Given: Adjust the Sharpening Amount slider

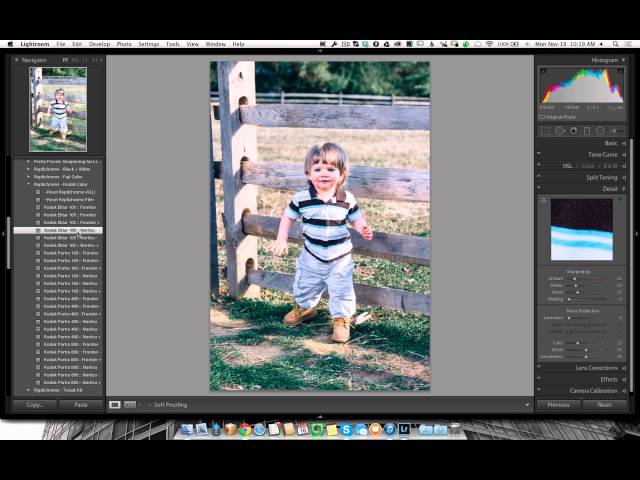Looking at the screenshot, I should click(x=574, y=279).
